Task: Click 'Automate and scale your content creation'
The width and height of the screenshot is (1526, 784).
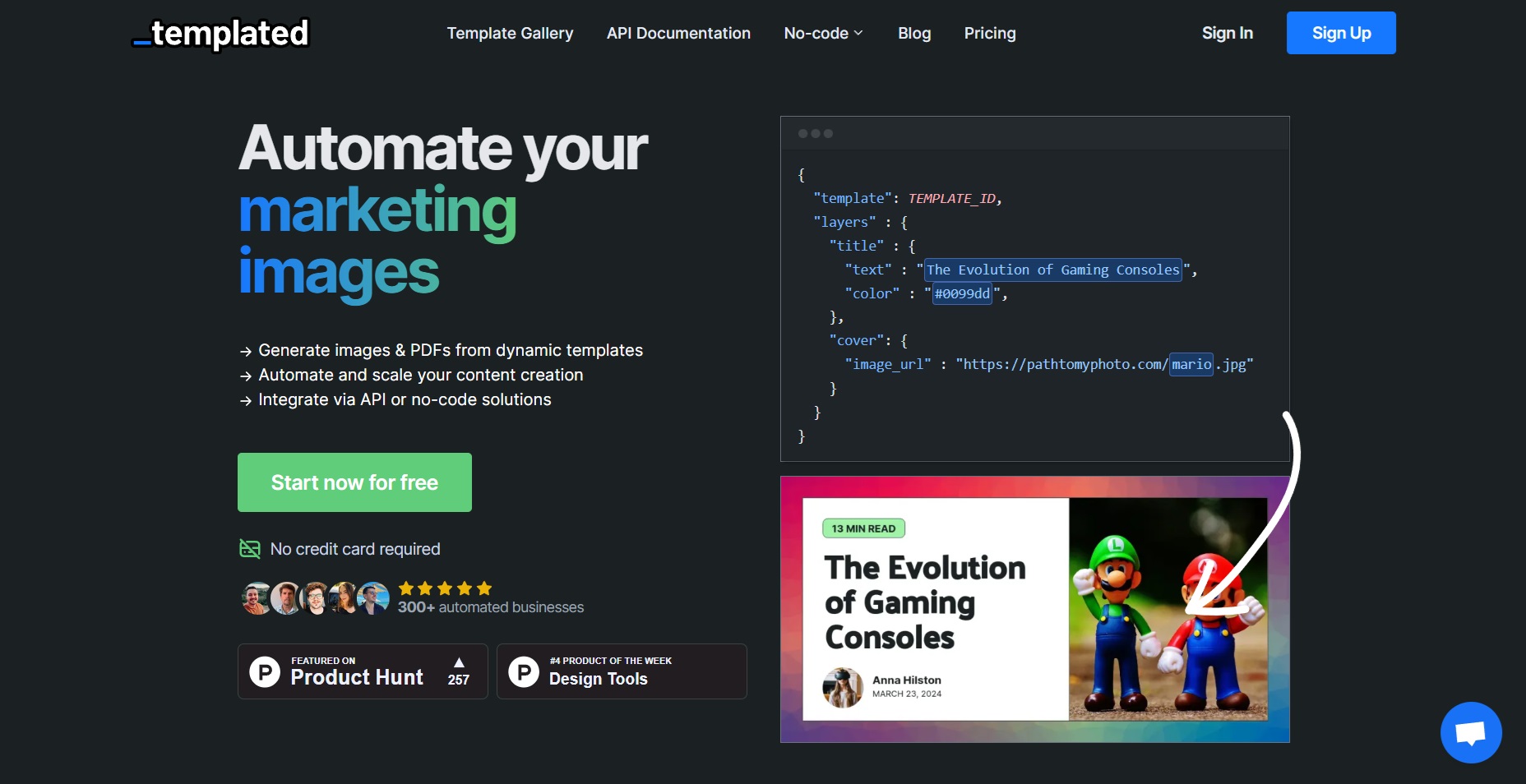Action: [421, 375]
